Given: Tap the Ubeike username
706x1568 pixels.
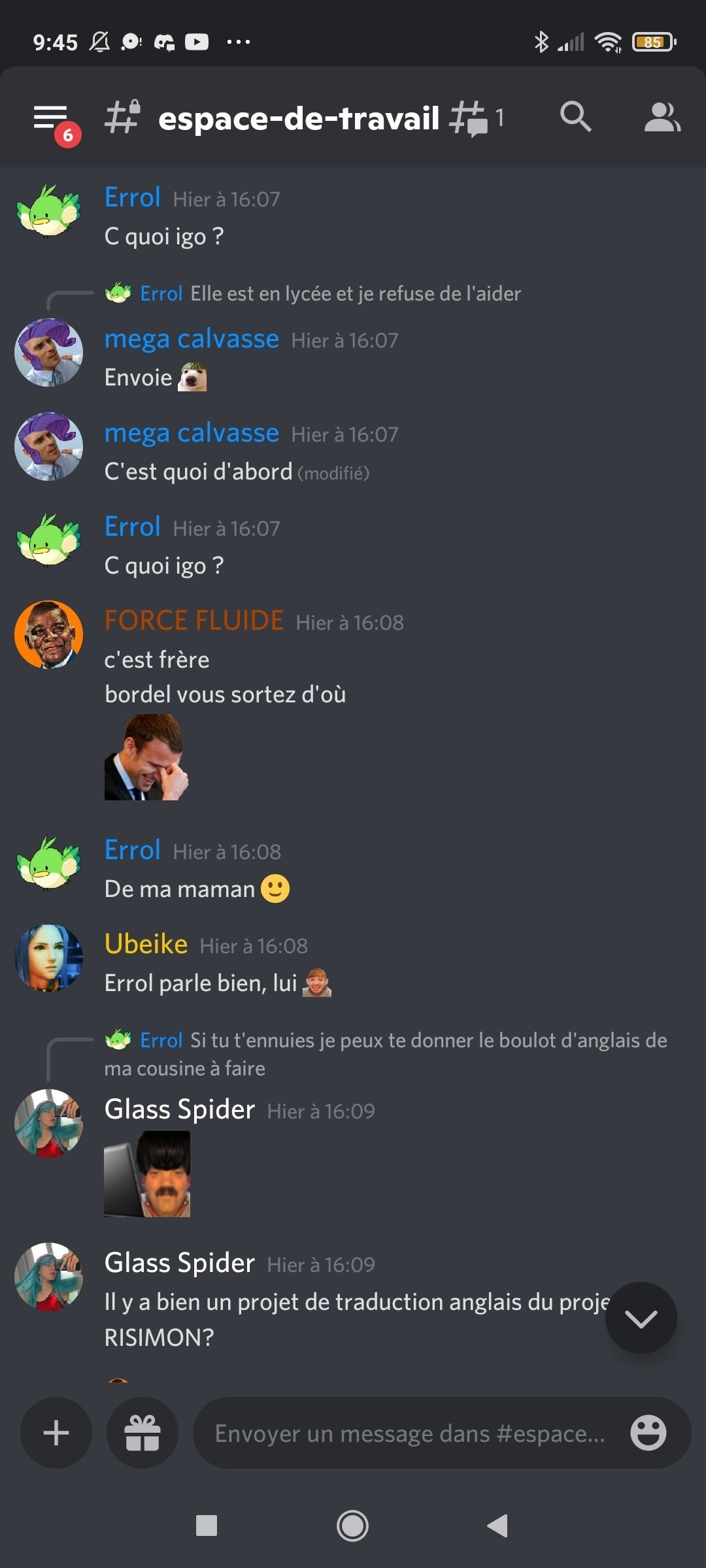Looking at the screenshot, I should click(146, 944).
